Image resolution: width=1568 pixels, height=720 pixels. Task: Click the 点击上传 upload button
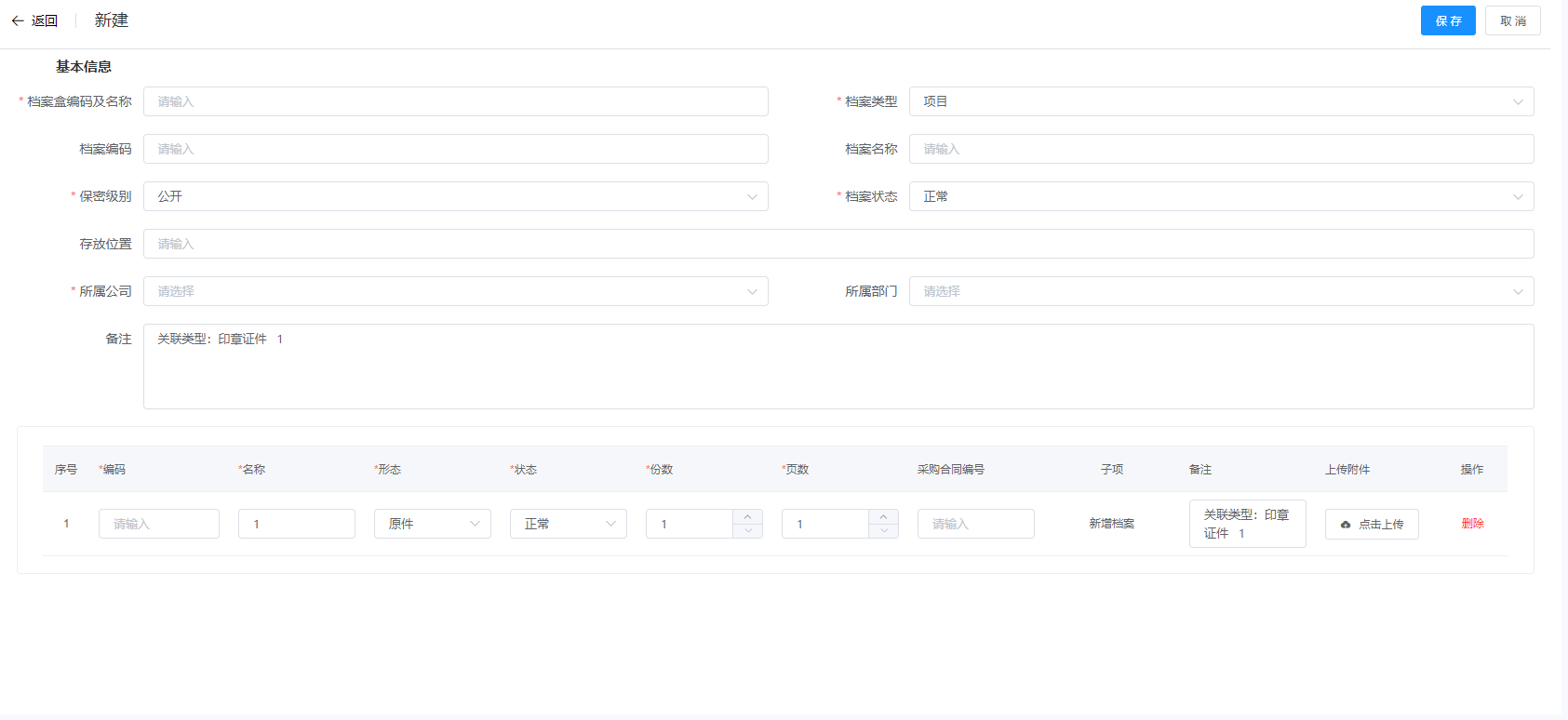tap(1371, 524)
